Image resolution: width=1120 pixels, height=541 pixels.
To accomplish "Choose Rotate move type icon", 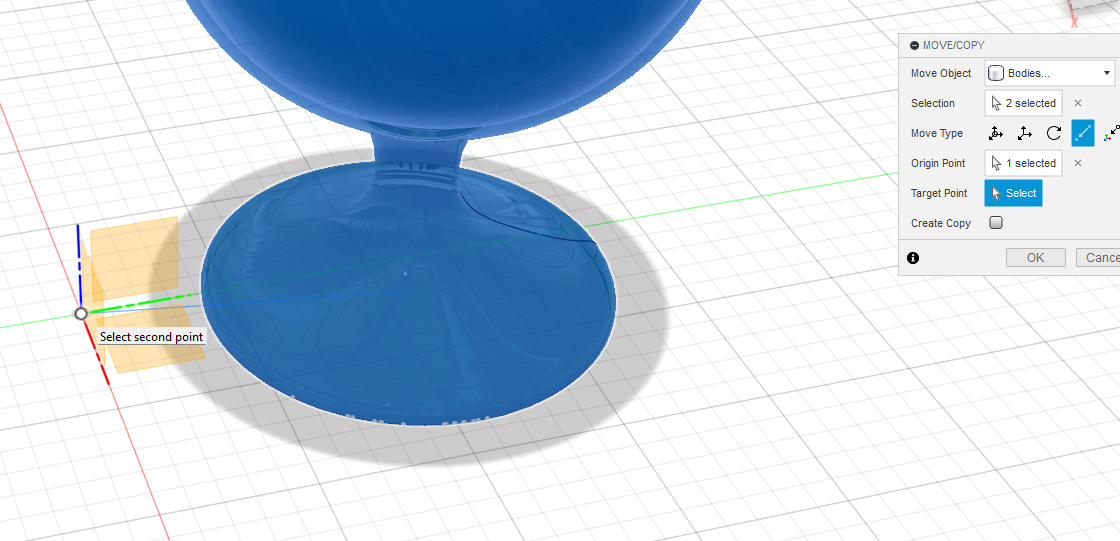I will [x=1054, y=133].
